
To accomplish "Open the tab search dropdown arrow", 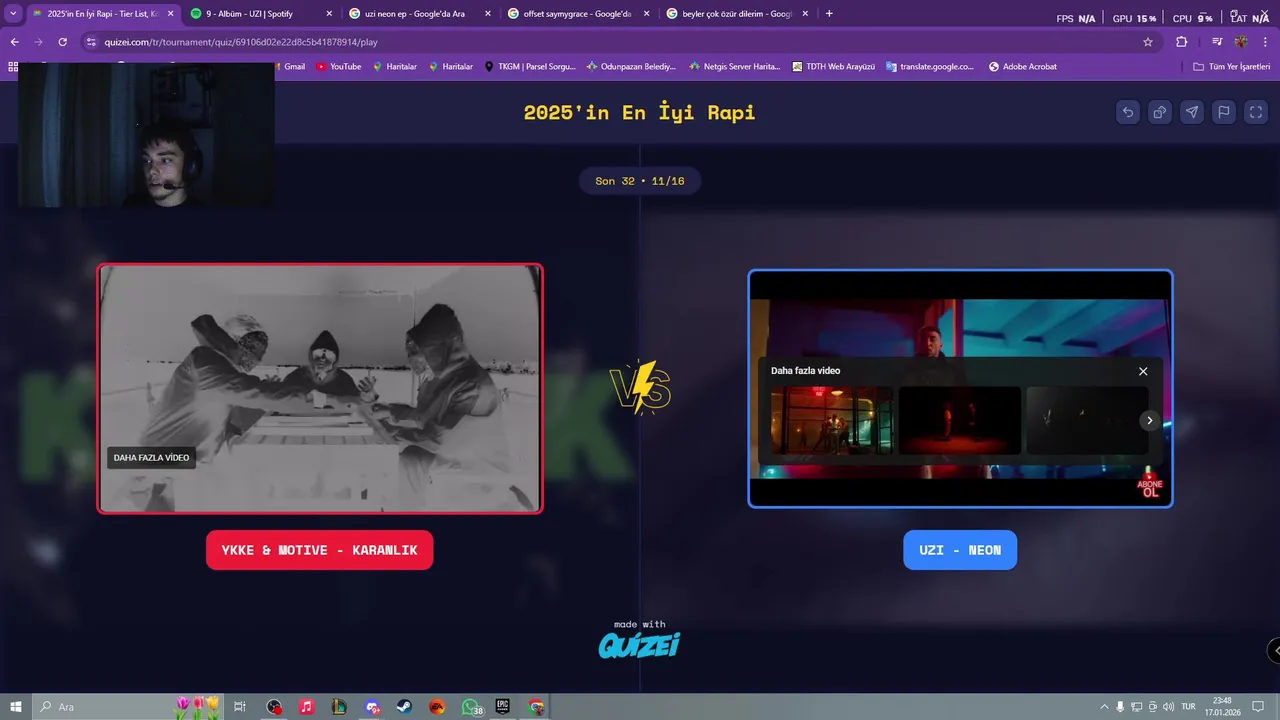I will pos(13,14).
